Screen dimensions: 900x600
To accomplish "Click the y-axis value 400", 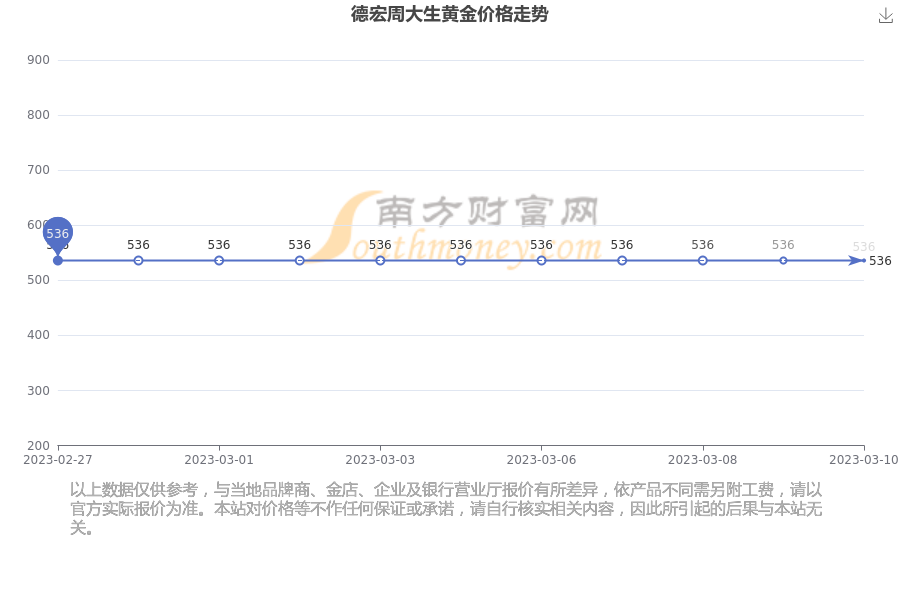I will pos(38,335).
